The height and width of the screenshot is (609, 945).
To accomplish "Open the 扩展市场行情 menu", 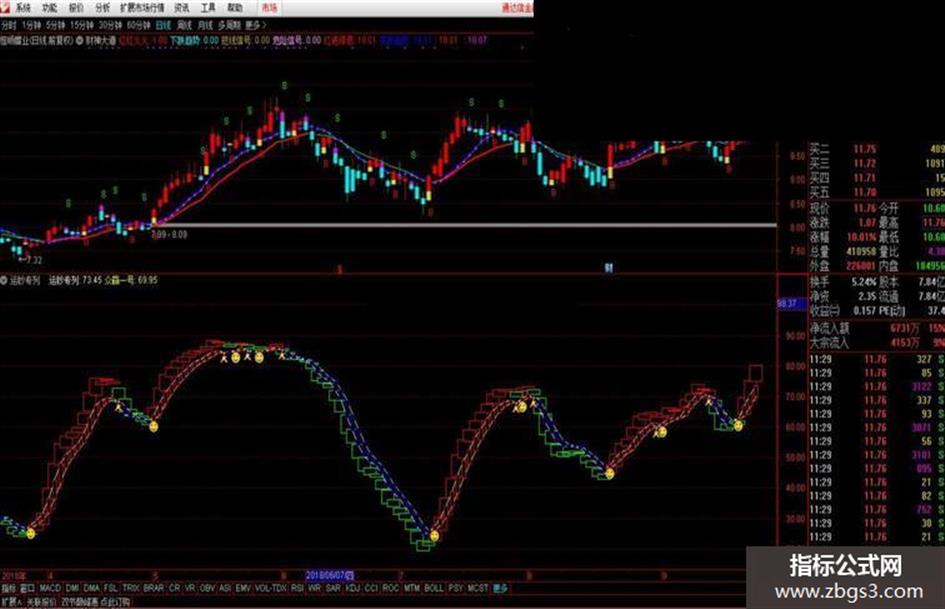I will tap(142, 8).
